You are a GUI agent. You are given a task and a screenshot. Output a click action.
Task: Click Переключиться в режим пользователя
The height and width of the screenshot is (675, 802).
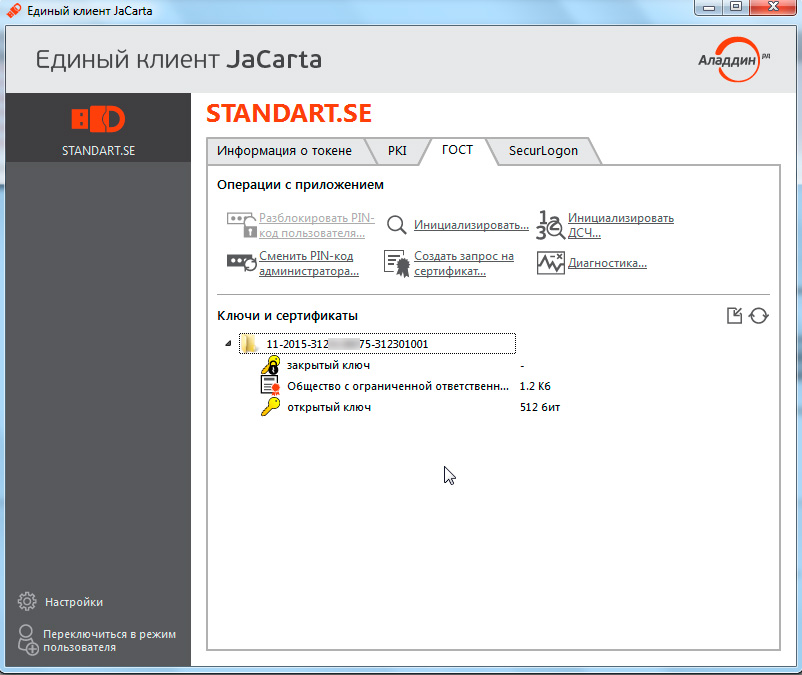[x=109, y=640]
